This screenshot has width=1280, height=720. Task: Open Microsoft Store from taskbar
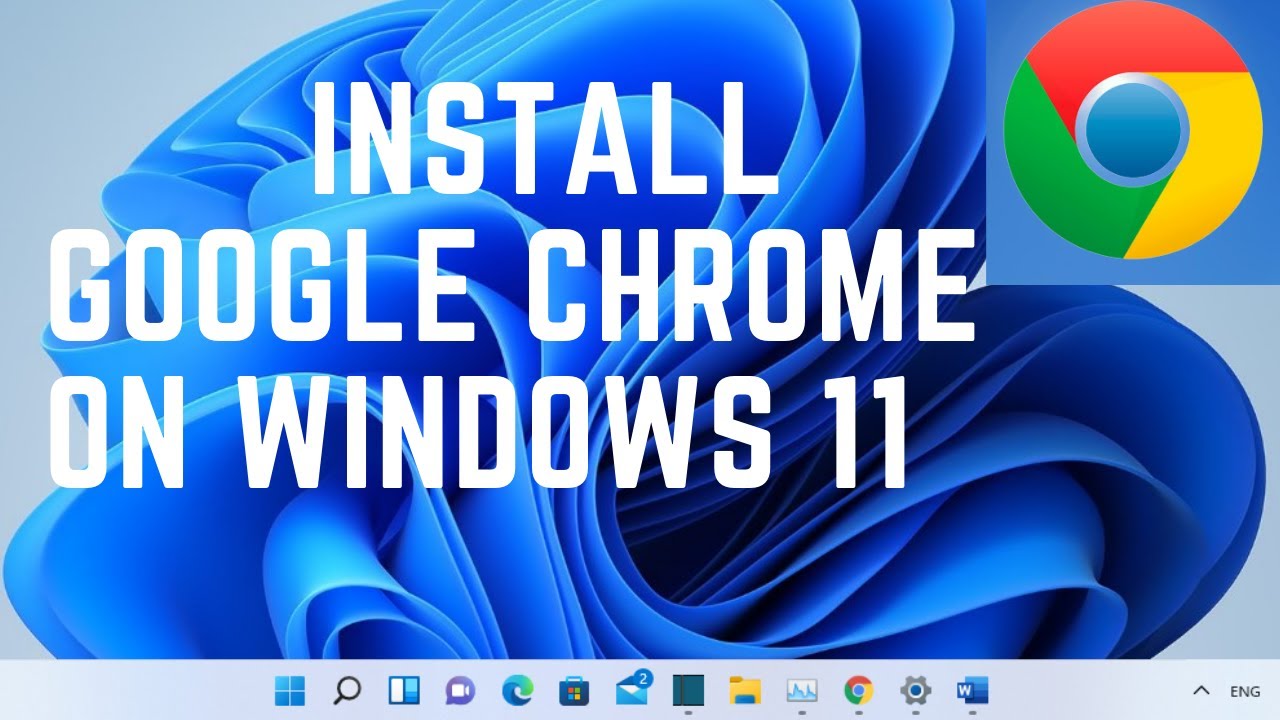click(x=574, y=690)
